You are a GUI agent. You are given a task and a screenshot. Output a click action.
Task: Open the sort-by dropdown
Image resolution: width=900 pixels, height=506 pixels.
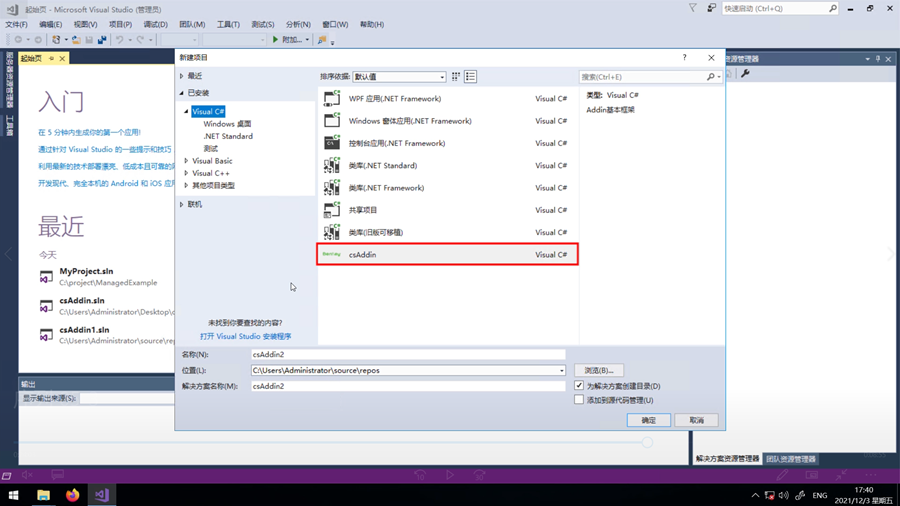[399, 77]
